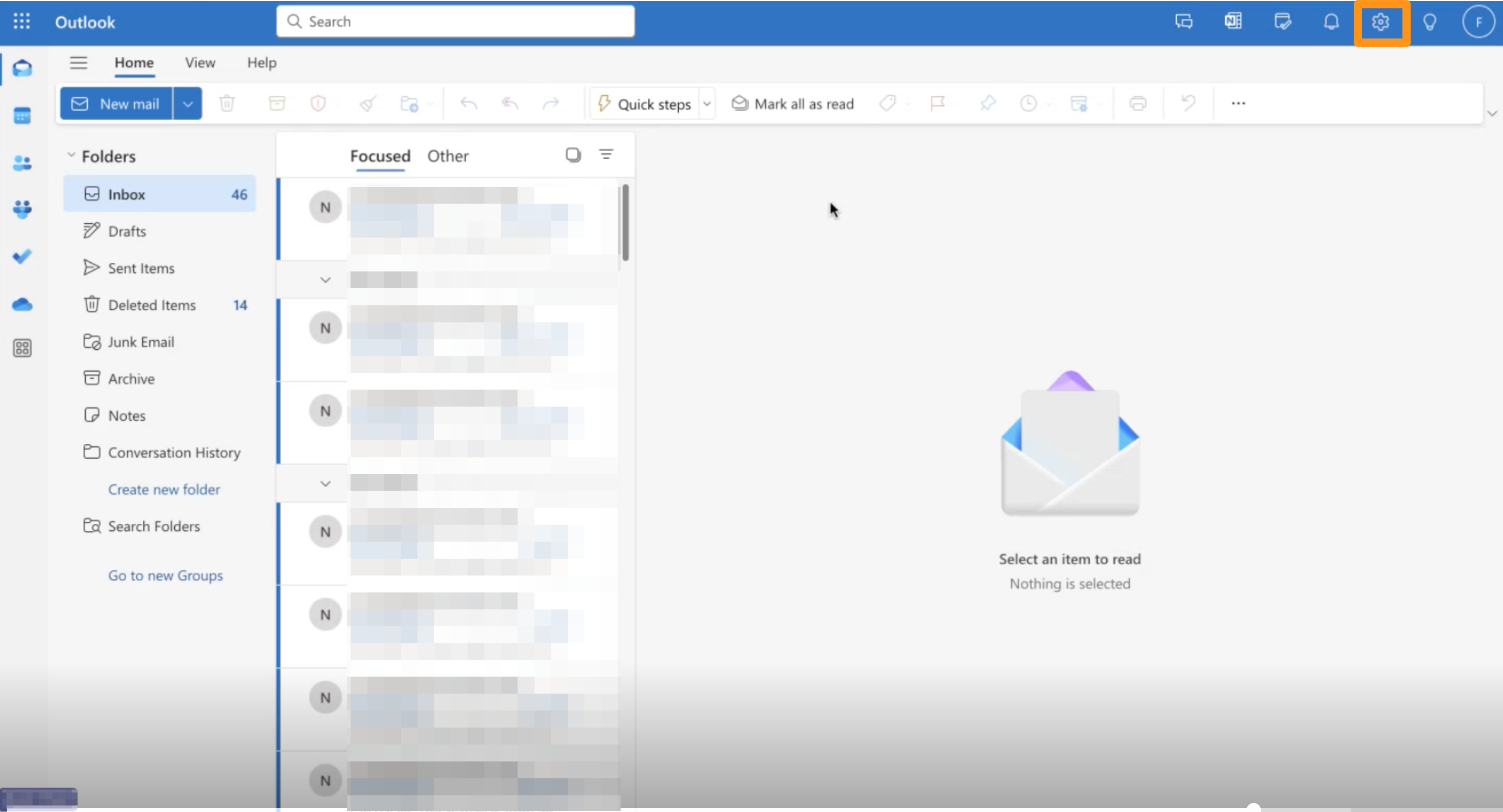Click the Reply arrow icon
The height and width of the screenshot is (812, 1503).
tap(468, 104)
